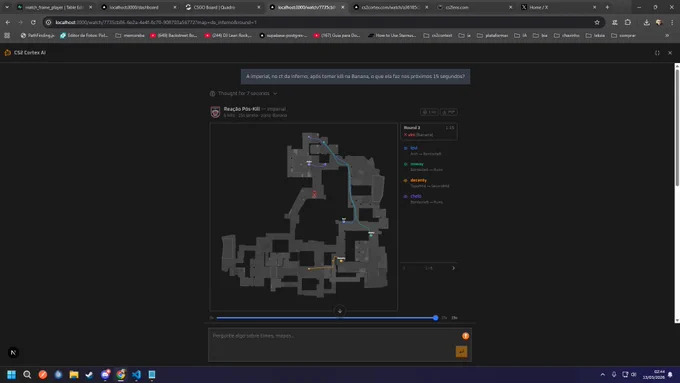Open Steam from the taskbar
The height and width of the screenshot is (383, 680).
click(89, 374)
